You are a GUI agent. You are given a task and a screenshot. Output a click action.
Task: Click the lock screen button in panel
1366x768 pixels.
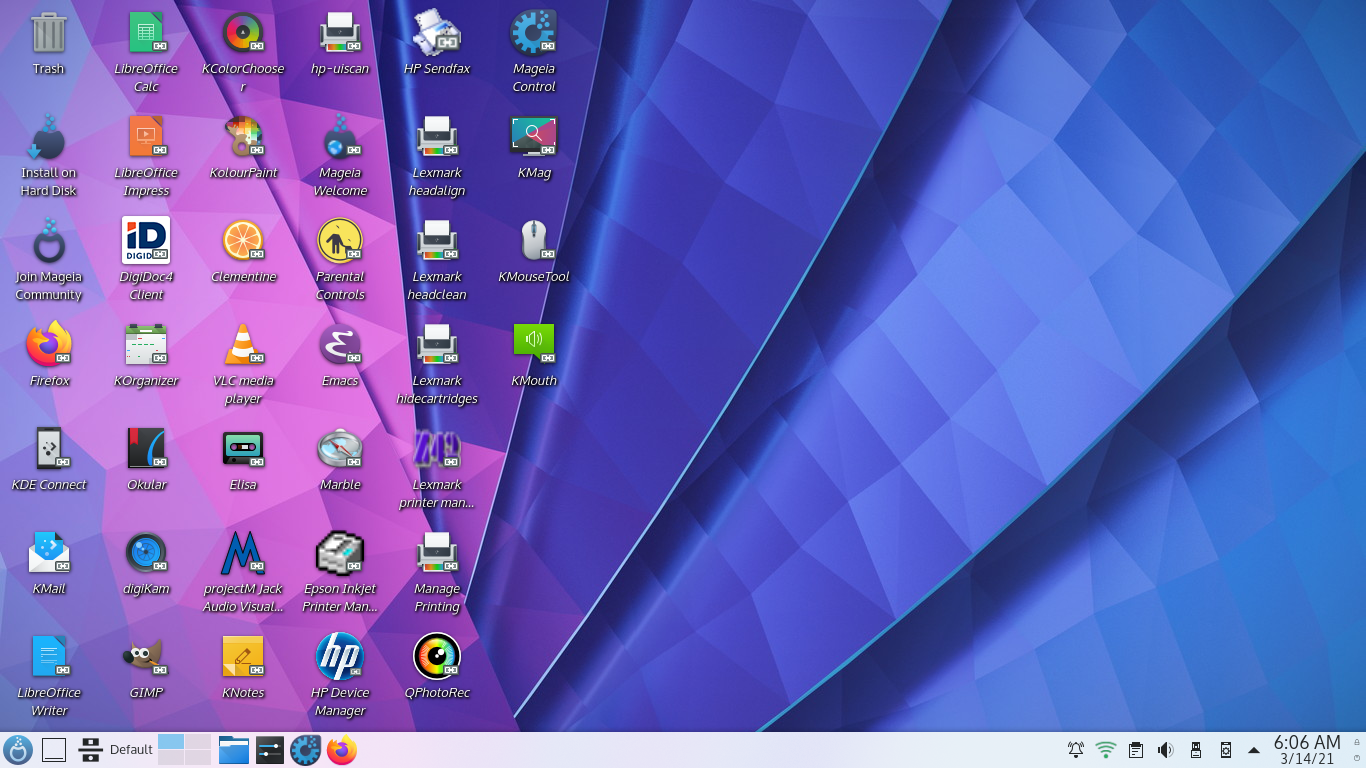(1356, 742)
